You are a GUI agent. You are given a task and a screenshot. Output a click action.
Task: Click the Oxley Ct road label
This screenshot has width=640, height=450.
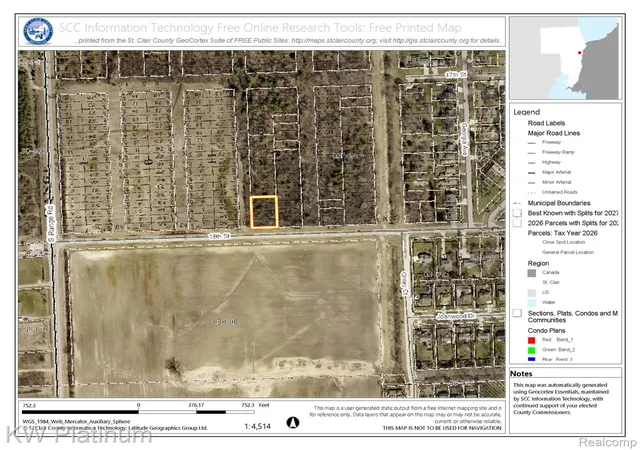404,283
